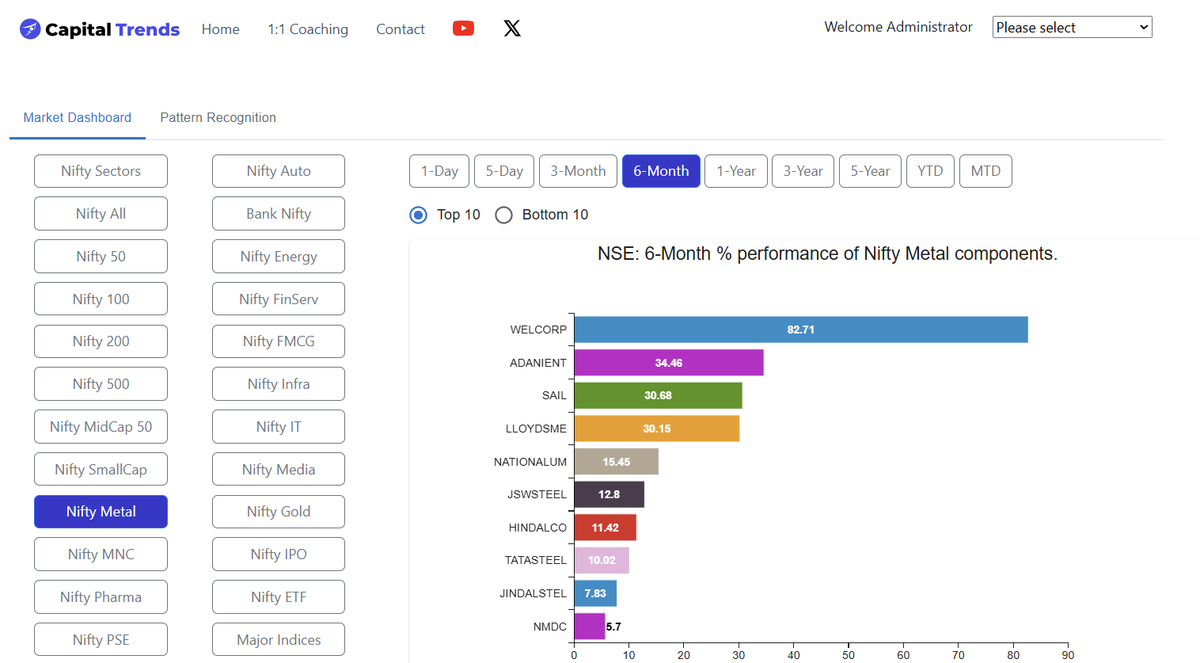Click the JINDALSTEL bar showing 7.83

[x=596, y=594]
